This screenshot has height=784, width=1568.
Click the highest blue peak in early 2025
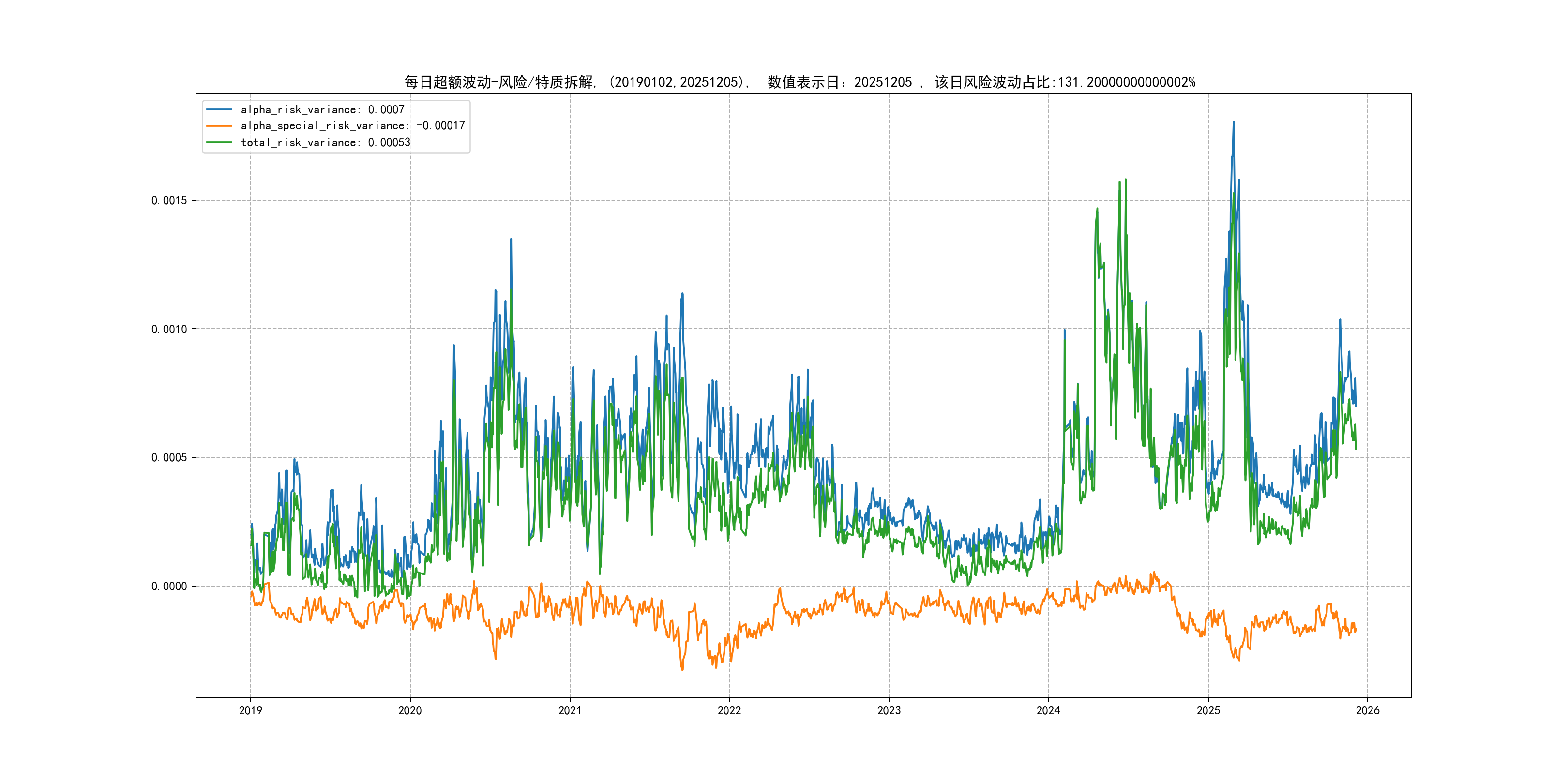point(1233,123)
